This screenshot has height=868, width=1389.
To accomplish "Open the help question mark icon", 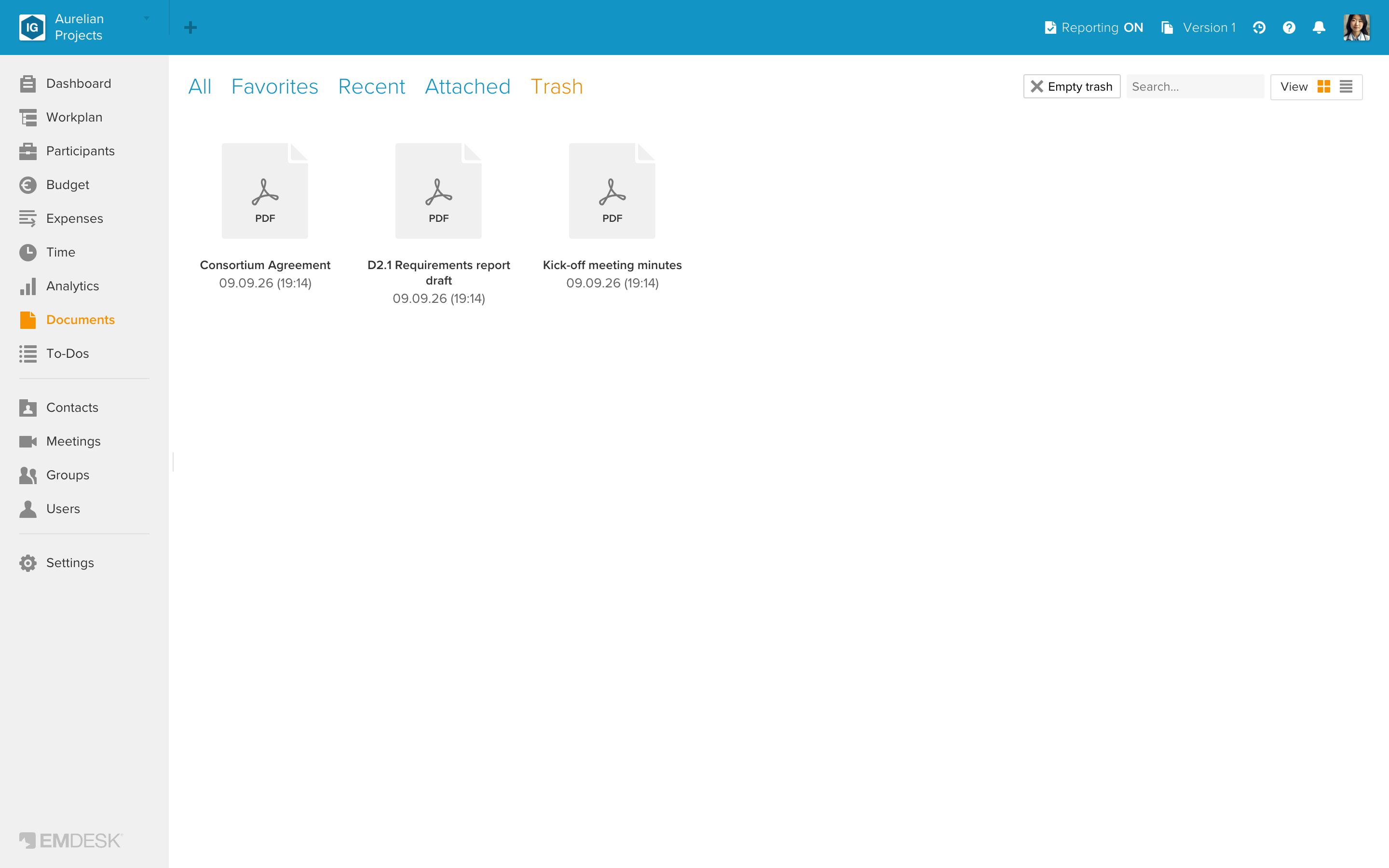I will click(1289, 27).
